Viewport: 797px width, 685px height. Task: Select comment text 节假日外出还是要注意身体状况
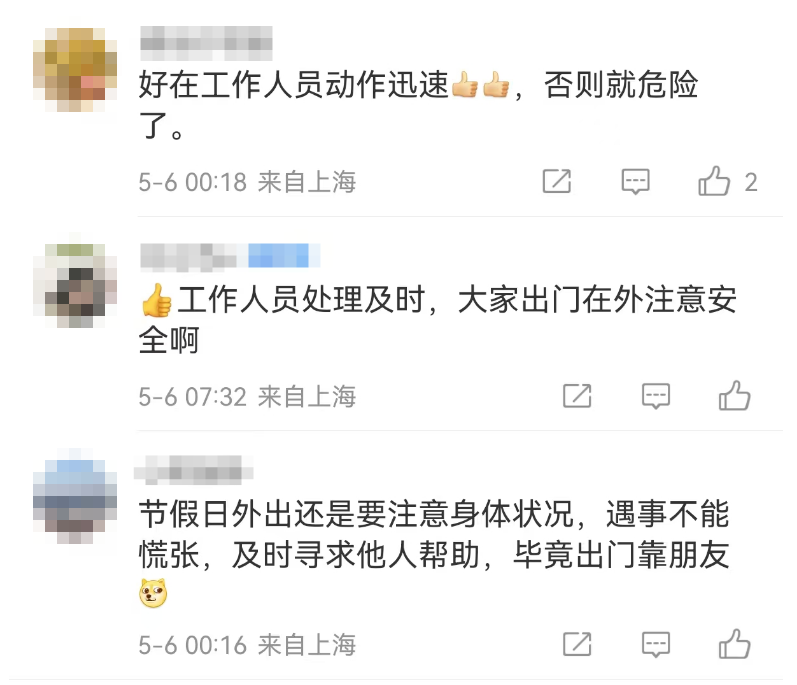point(356,514)
